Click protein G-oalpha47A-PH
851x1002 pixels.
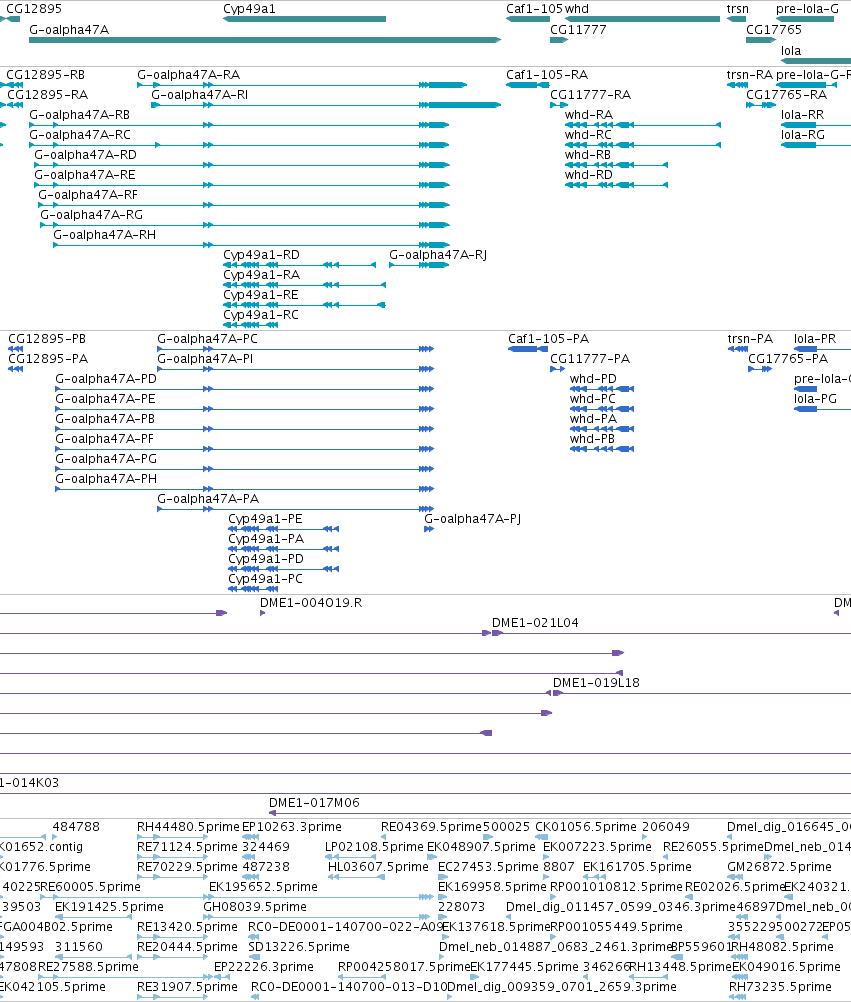point(106,479)
